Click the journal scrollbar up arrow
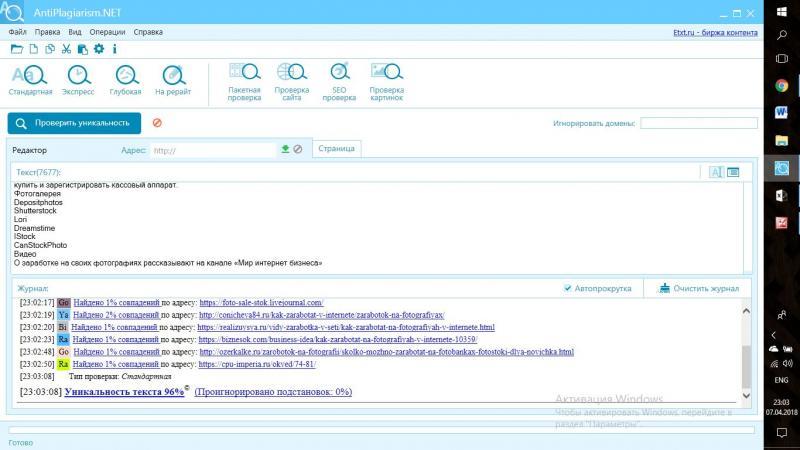Screen dimensions: 800x450 (x=746, y=311)
